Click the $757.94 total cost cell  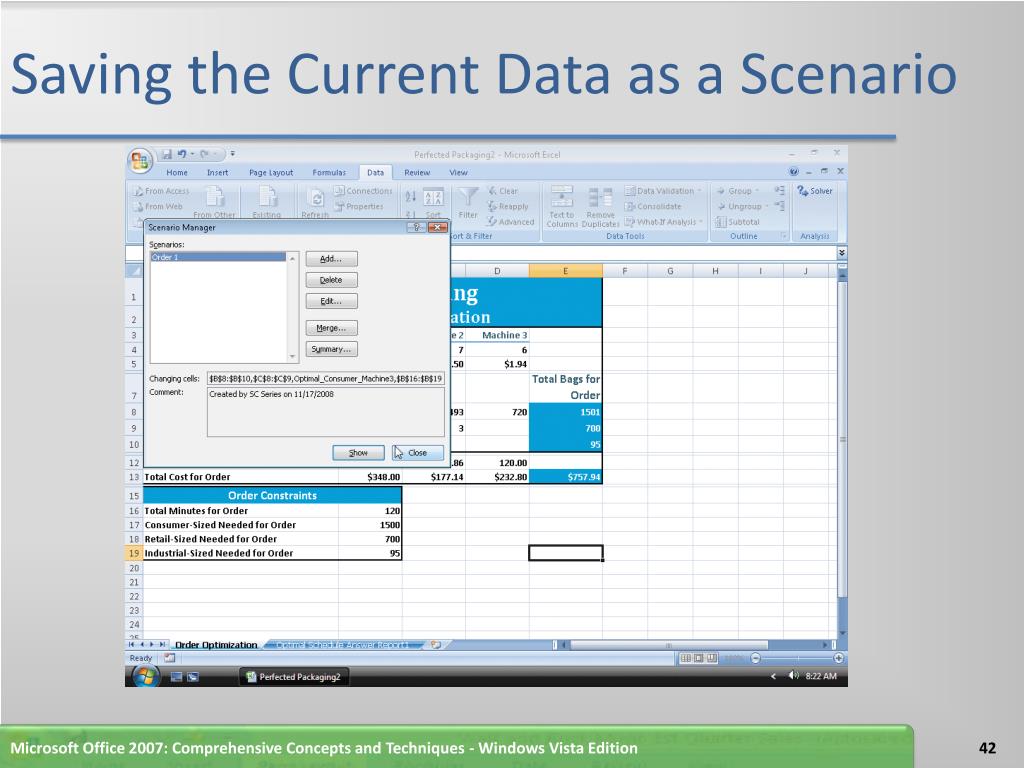pyautogui.click(x=566, y=477)
